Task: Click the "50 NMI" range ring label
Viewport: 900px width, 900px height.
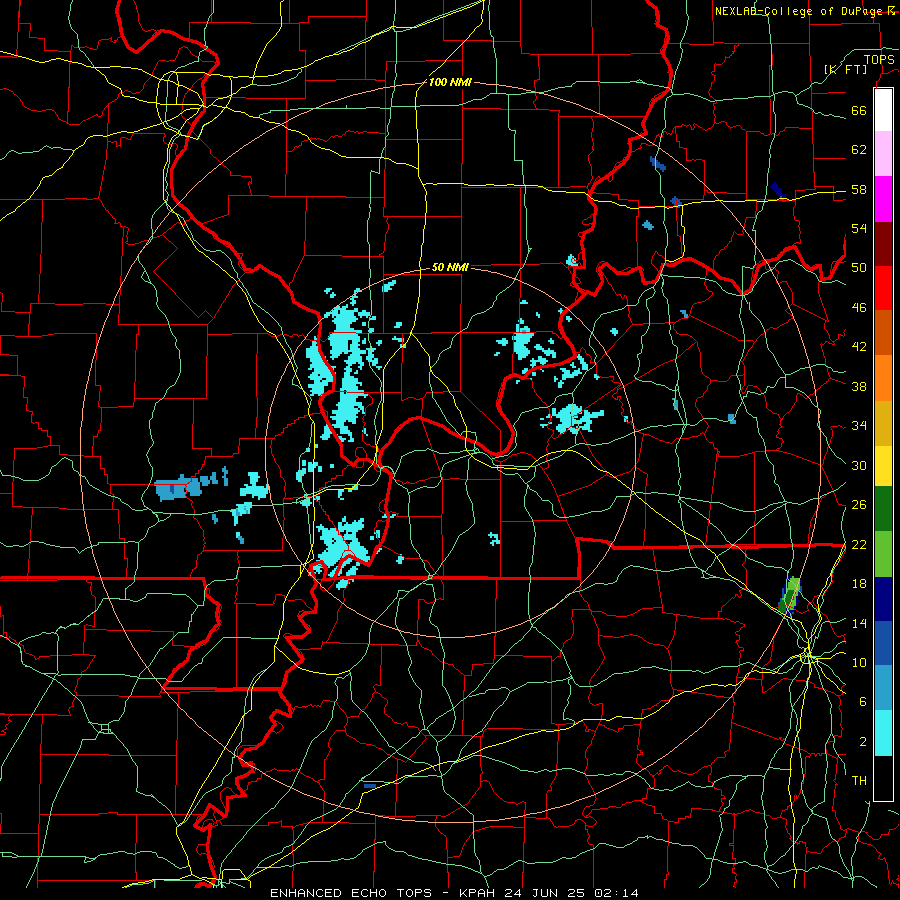Action: (x=450, y=267)
